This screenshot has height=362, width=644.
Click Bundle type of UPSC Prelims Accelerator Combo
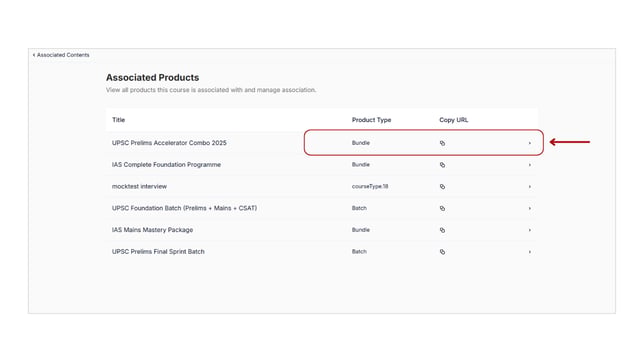pos(361,143)
